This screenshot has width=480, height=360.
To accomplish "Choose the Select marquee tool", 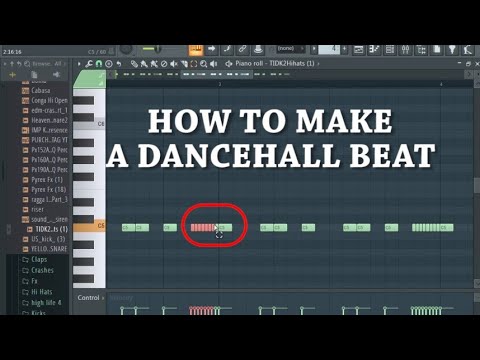I will click(x=194, y=64).
